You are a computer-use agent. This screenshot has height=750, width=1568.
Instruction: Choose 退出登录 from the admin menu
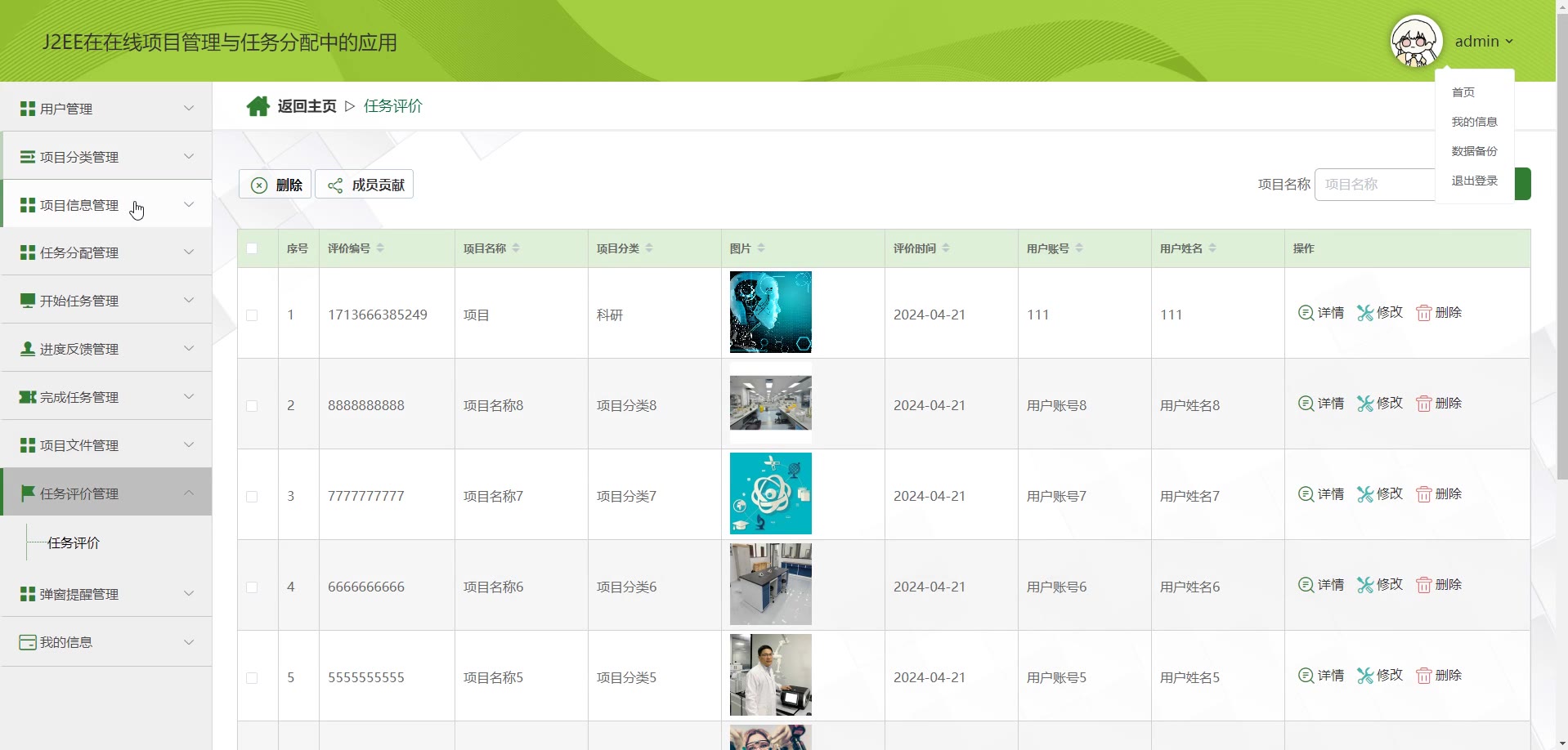[1474, 181]
